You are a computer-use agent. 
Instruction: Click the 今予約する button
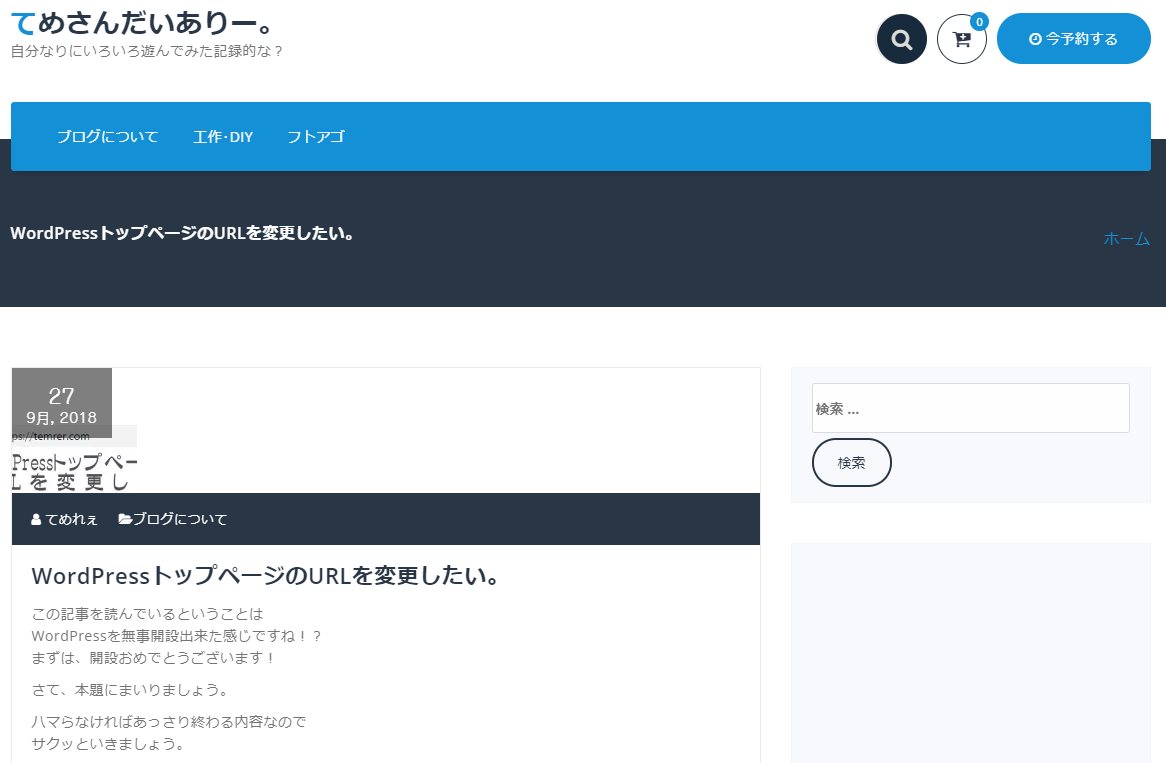1073,39
